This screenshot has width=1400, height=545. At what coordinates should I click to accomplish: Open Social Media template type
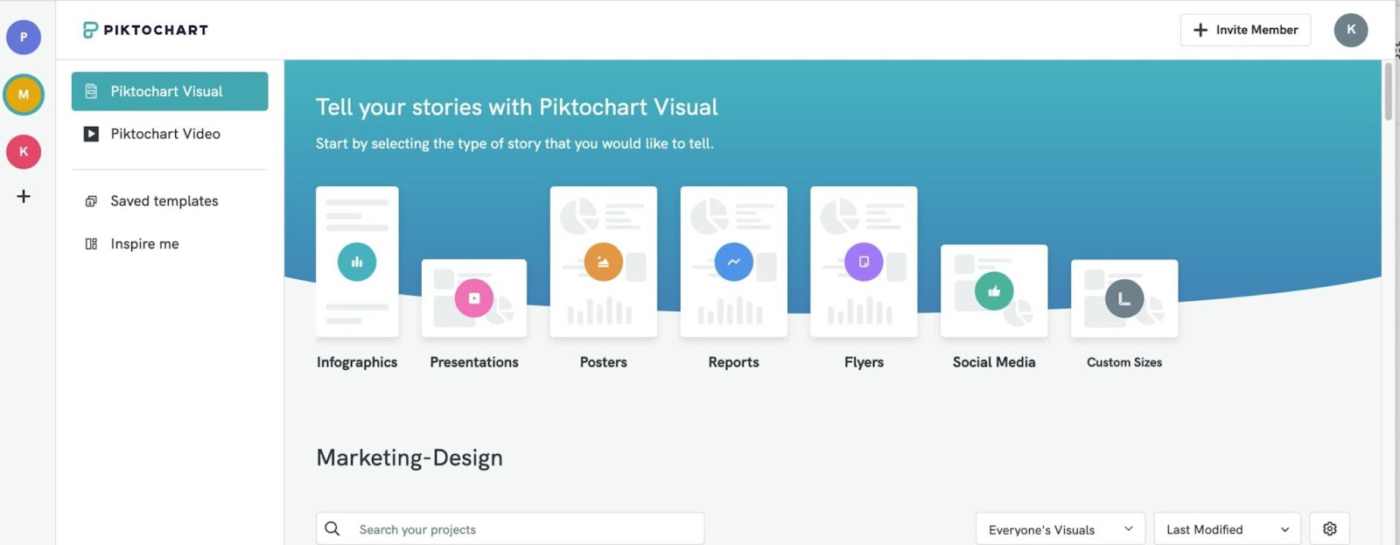click(993, 291)
